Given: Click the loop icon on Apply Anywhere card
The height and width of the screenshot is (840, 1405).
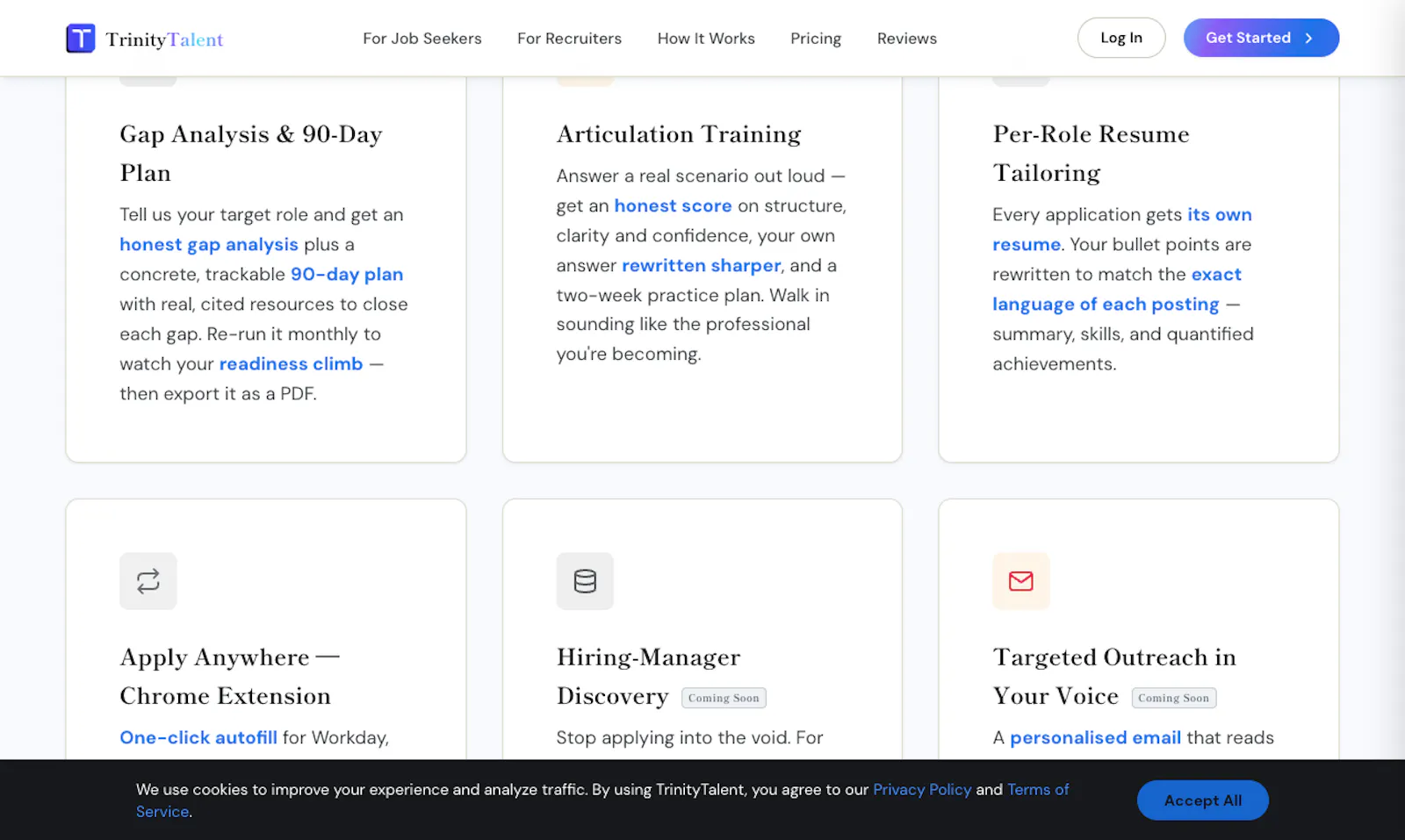Looking at the screenshot, I should coord(148,581).
